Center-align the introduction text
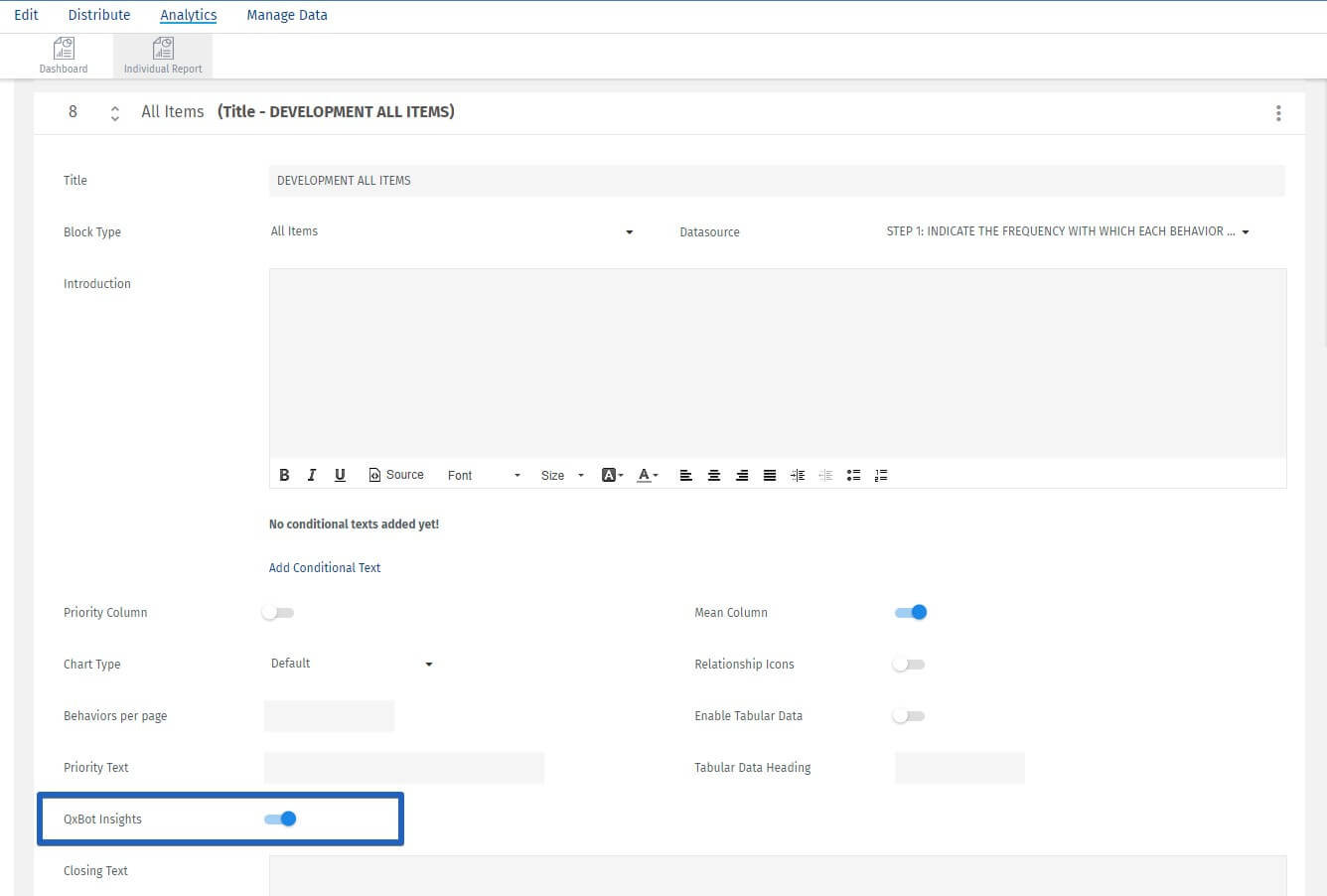Screen dimensions: 1327x896 (714, 475)
